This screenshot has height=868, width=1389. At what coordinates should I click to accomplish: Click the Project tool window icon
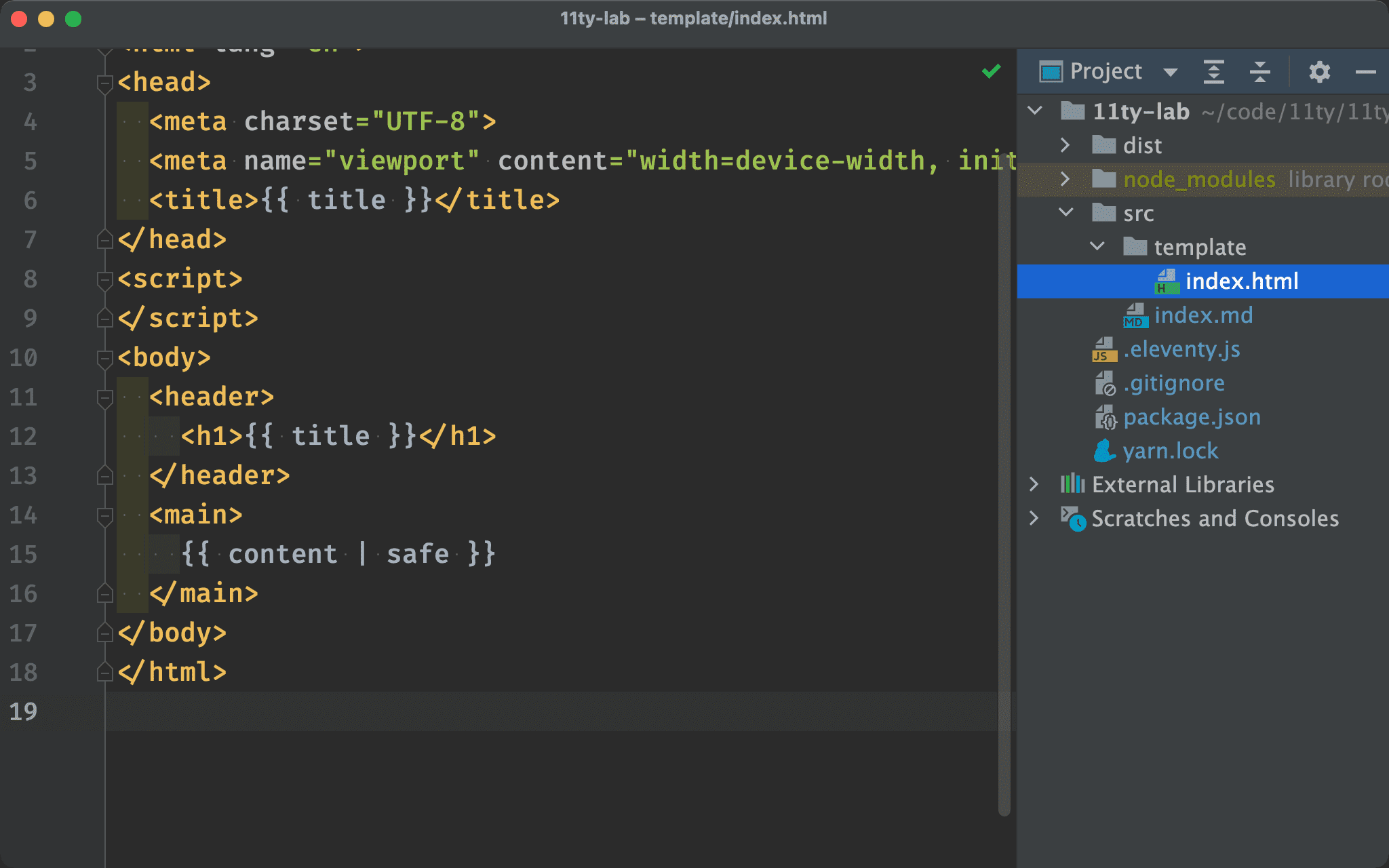(x=1051, y=71)
